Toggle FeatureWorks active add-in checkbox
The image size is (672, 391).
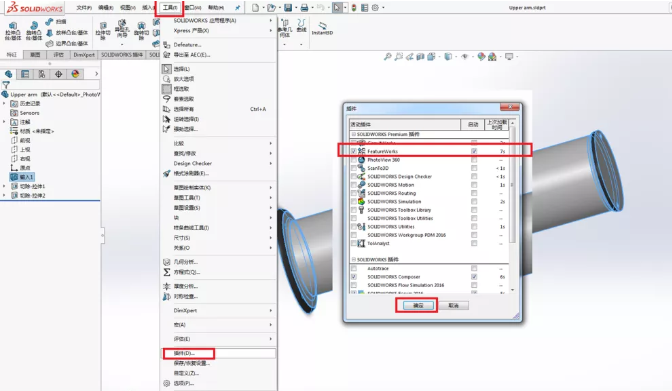click(354, 151)
